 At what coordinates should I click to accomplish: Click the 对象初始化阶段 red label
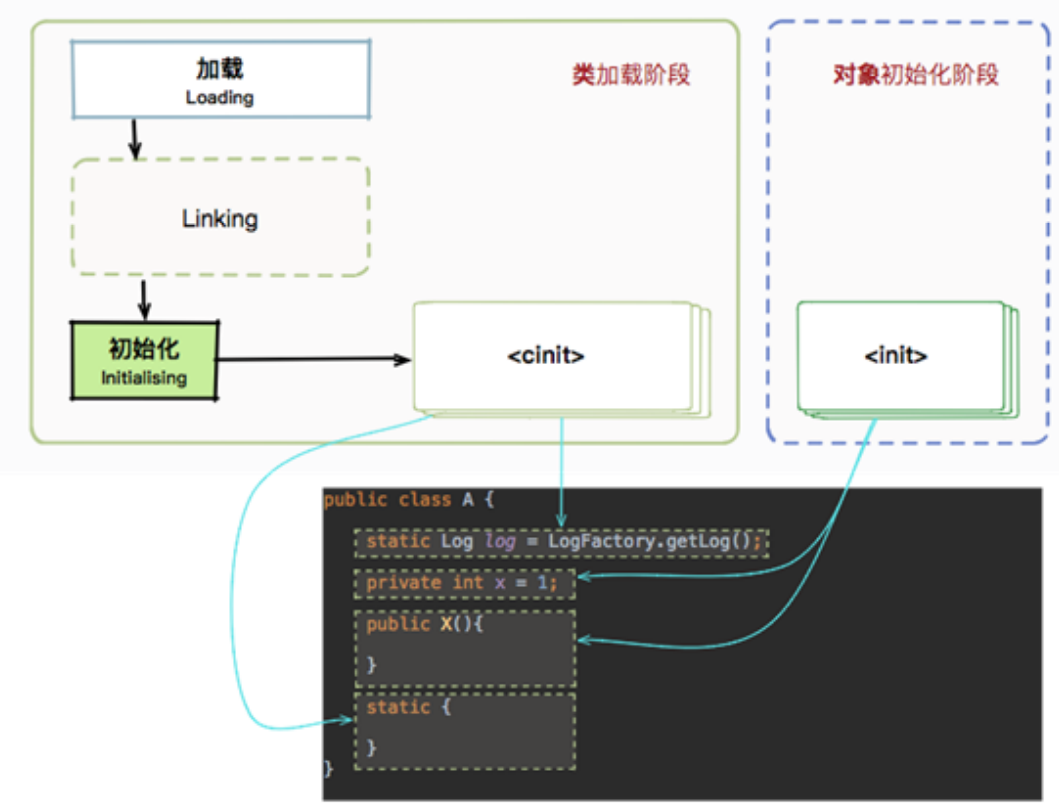[x=915, y=74]
